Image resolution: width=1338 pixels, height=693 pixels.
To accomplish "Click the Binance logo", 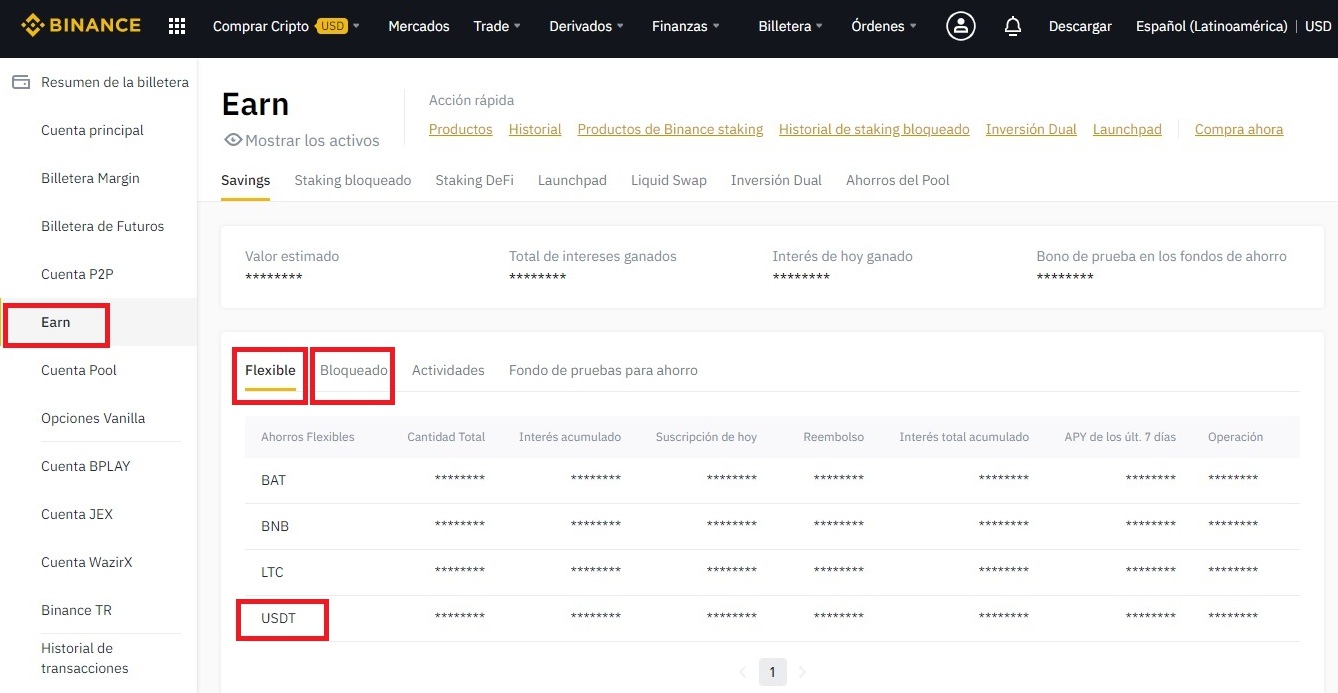I will tap(80, 26).
